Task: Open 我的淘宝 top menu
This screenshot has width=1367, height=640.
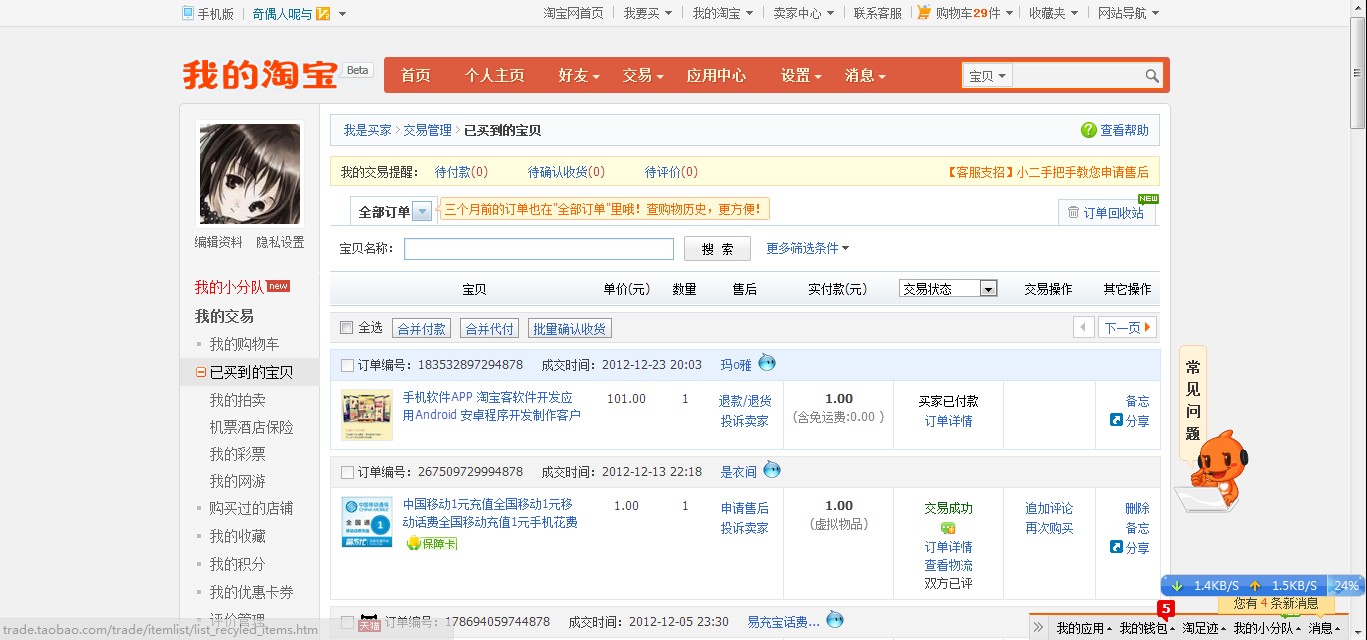Action: pyautogui.click(x=722, y=13)
